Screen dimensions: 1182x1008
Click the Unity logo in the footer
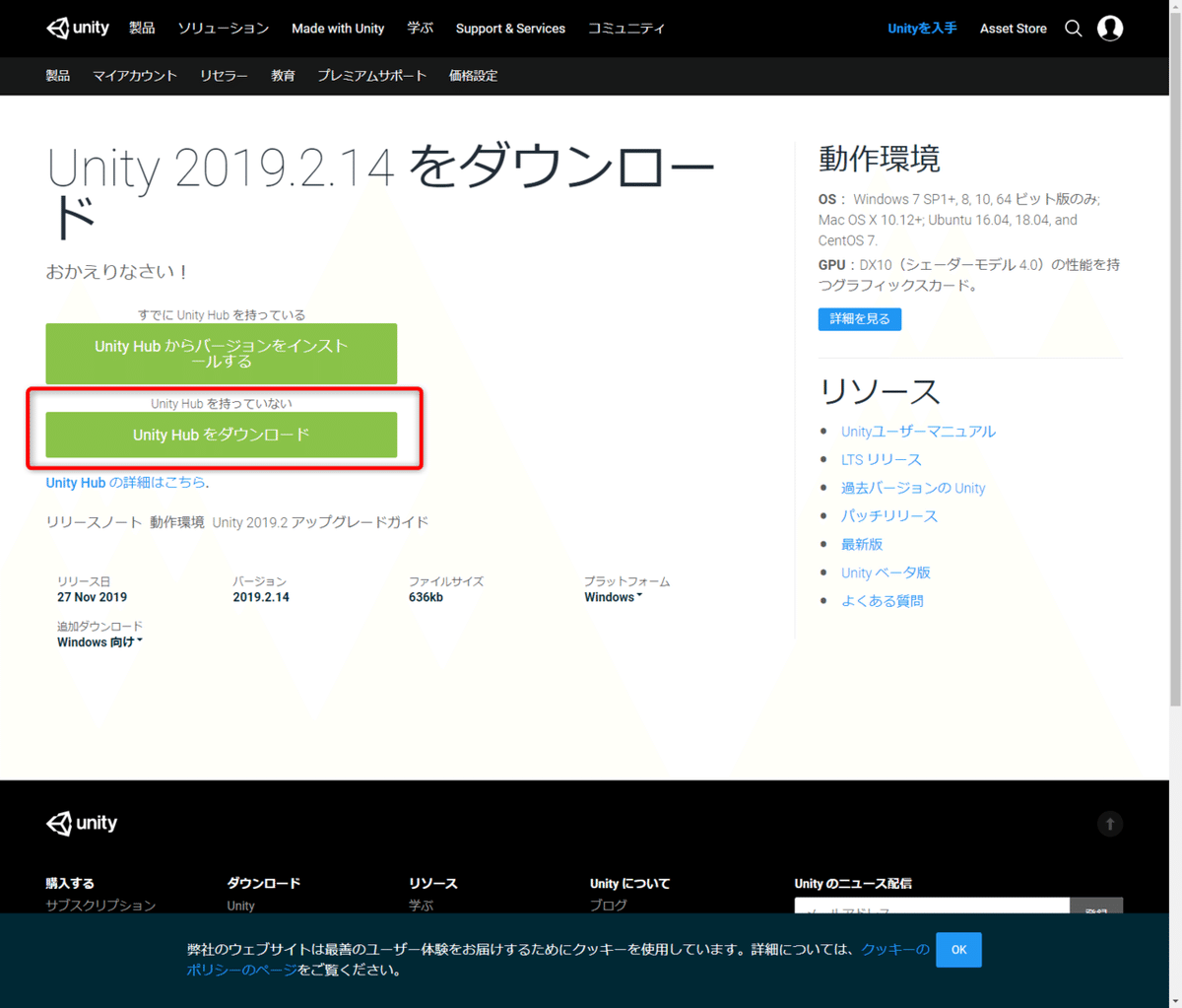pyautogui.click(x=82, y=823)
